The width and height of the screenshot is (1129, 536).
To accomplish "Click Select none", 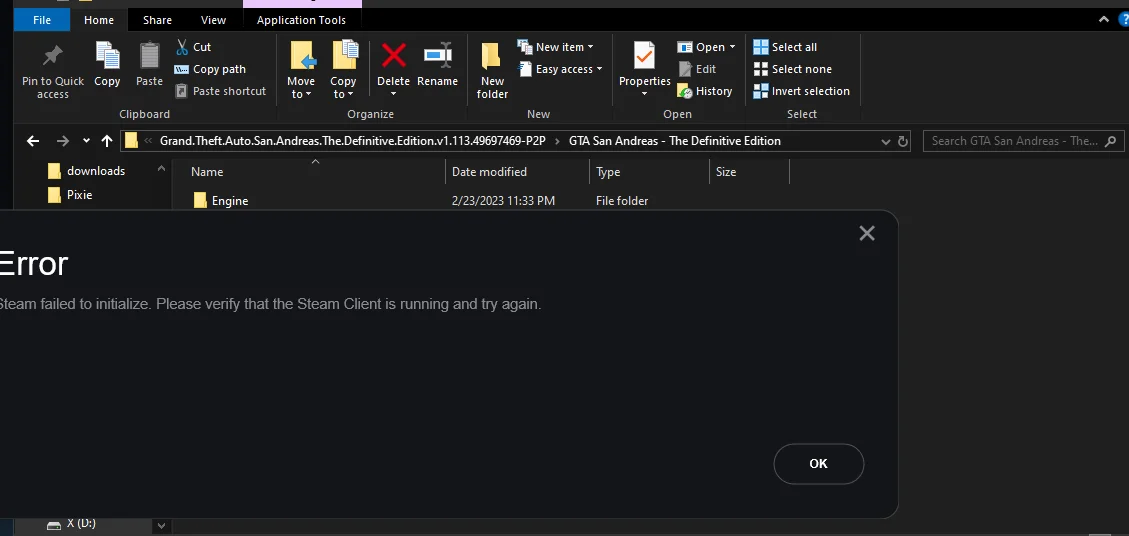I will [792, 69].
